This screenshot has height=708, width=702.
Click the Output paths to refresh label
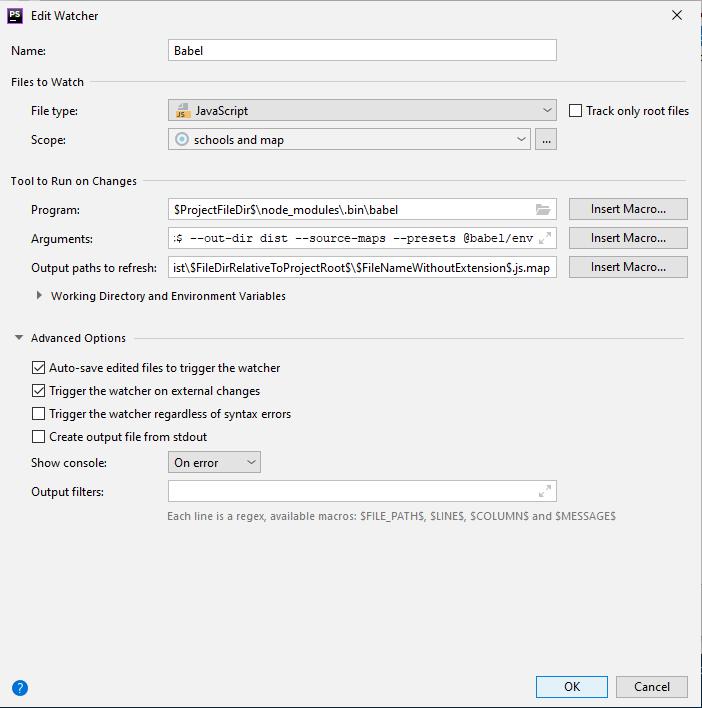tap(94, 268)
